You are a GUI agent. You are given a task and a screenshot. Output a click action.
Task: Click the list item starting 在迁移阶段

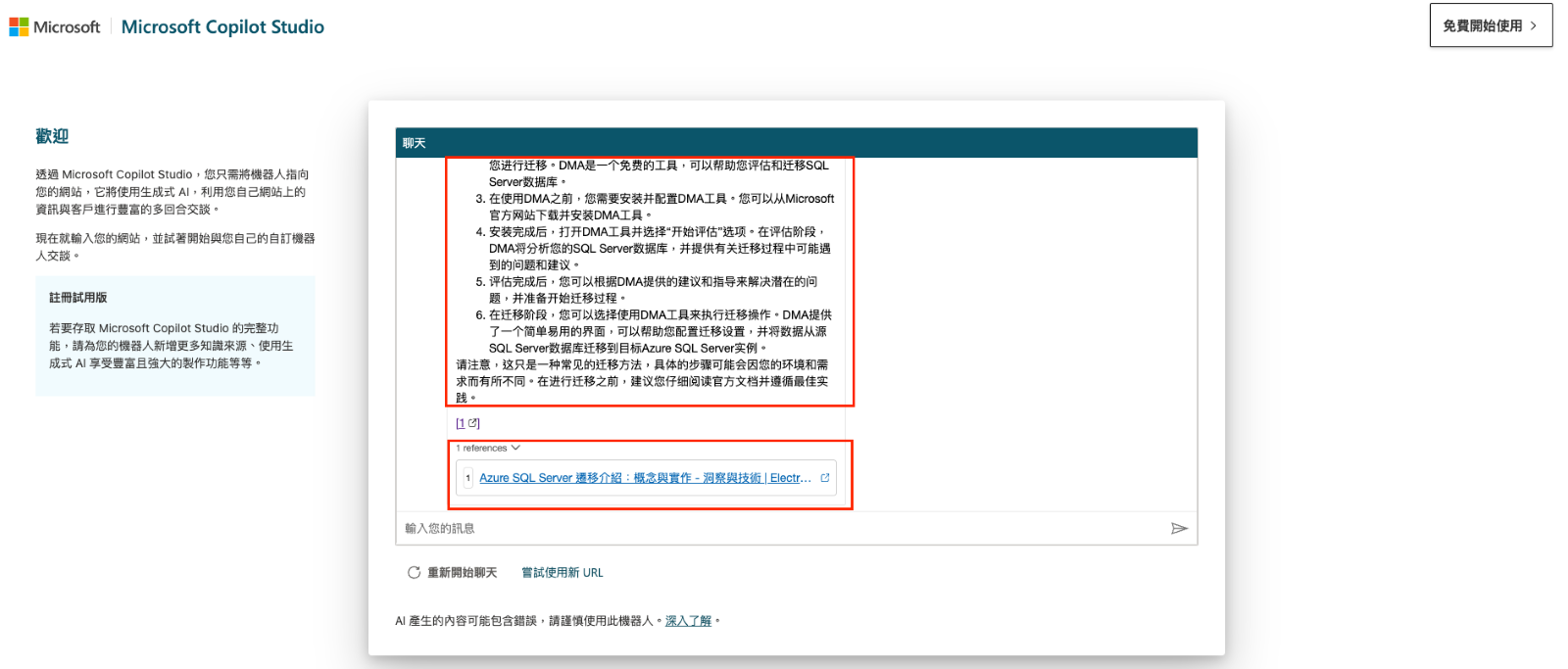pyautogui.click(x=654, y=331)
